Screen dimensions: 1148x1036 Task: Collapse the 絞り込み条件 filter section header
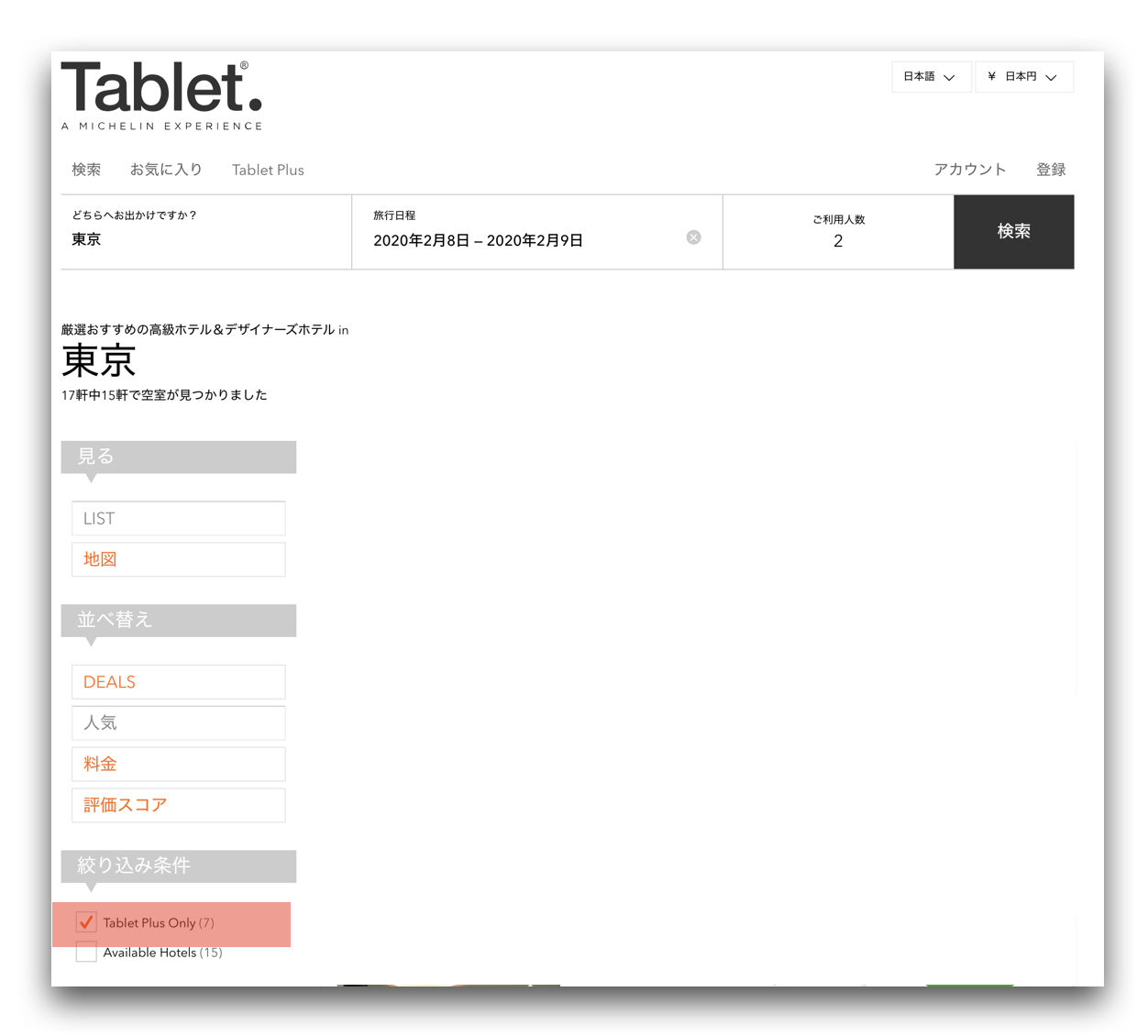(x=179, y=866)
